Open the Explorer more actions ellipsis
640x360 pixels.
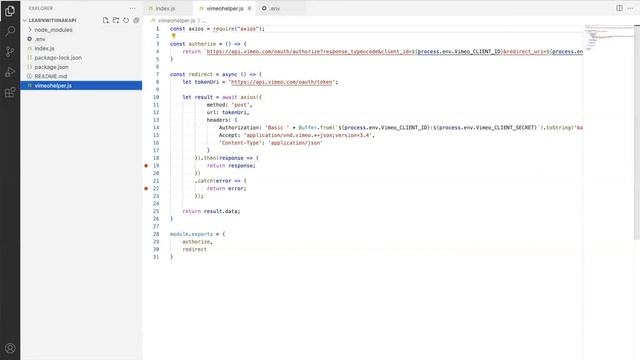pos(132,8)
